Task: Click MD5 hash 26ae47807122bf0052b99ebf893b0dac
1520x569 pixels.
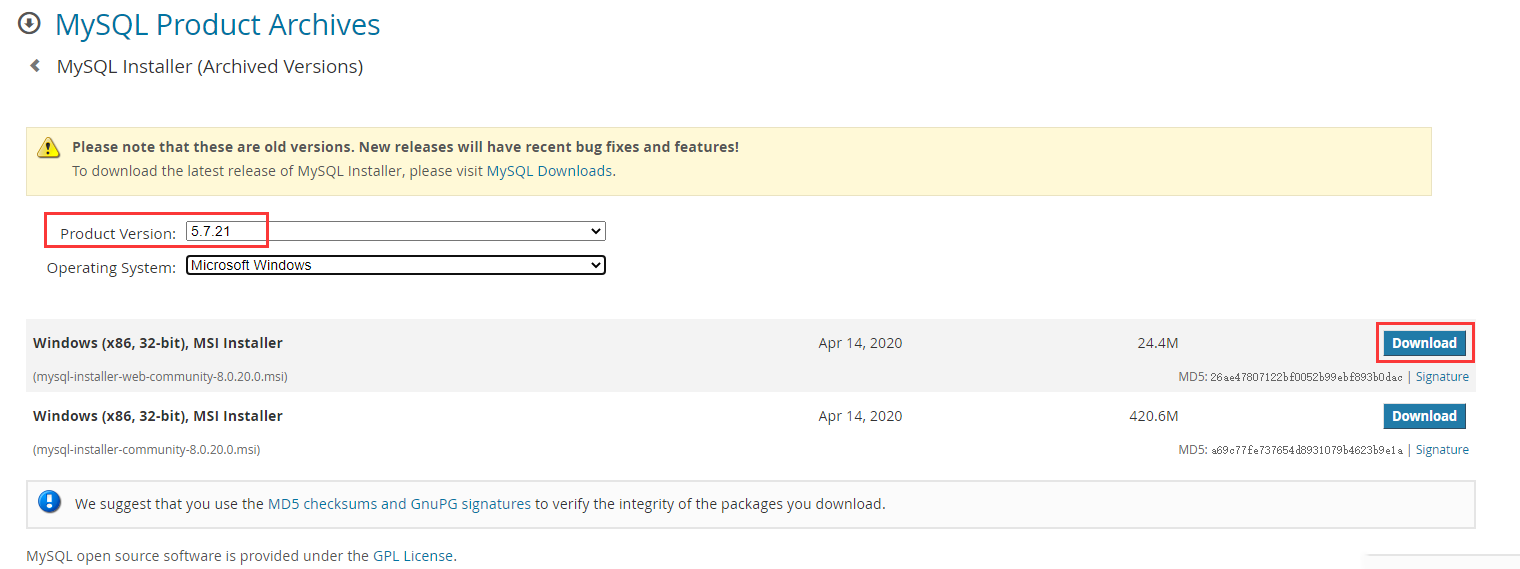Action: pos(1306,377)
